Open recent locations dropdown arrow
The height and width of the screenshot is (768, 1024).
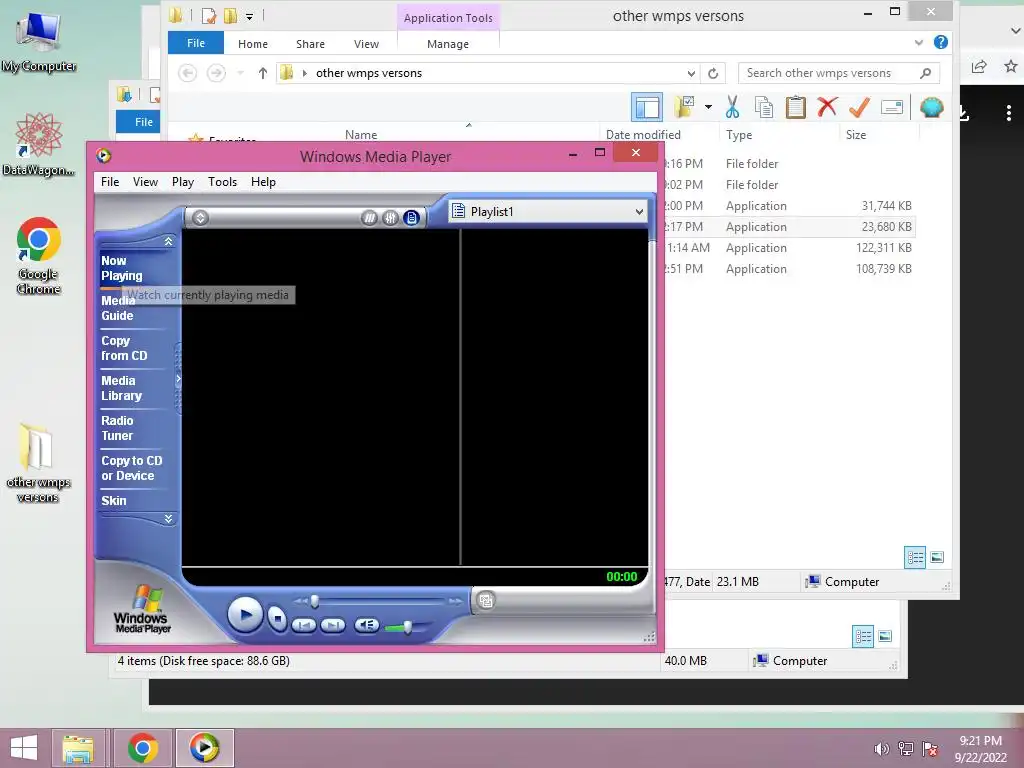click(240, 73)
